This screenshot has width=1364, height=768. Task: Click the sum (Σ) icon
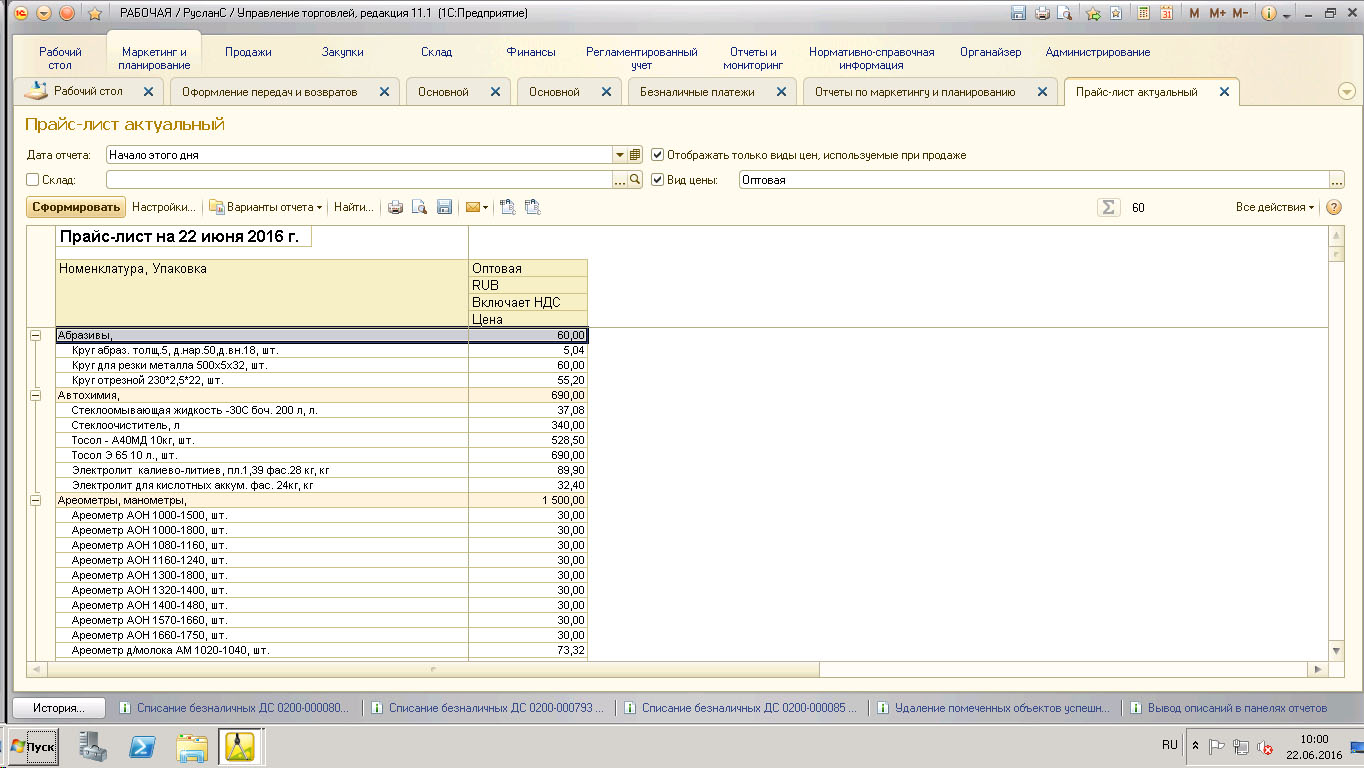click(1107, 207)
